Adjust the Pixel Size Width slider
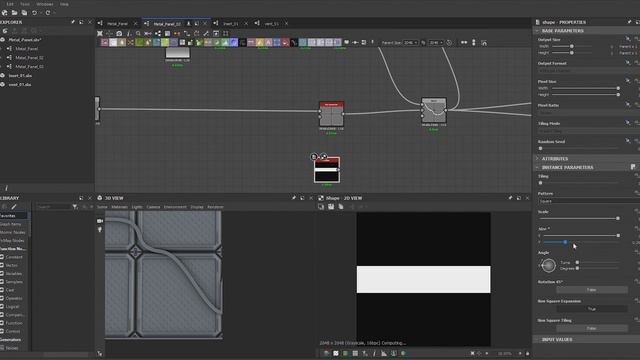640x360 pixels. (x=586, y=88)
